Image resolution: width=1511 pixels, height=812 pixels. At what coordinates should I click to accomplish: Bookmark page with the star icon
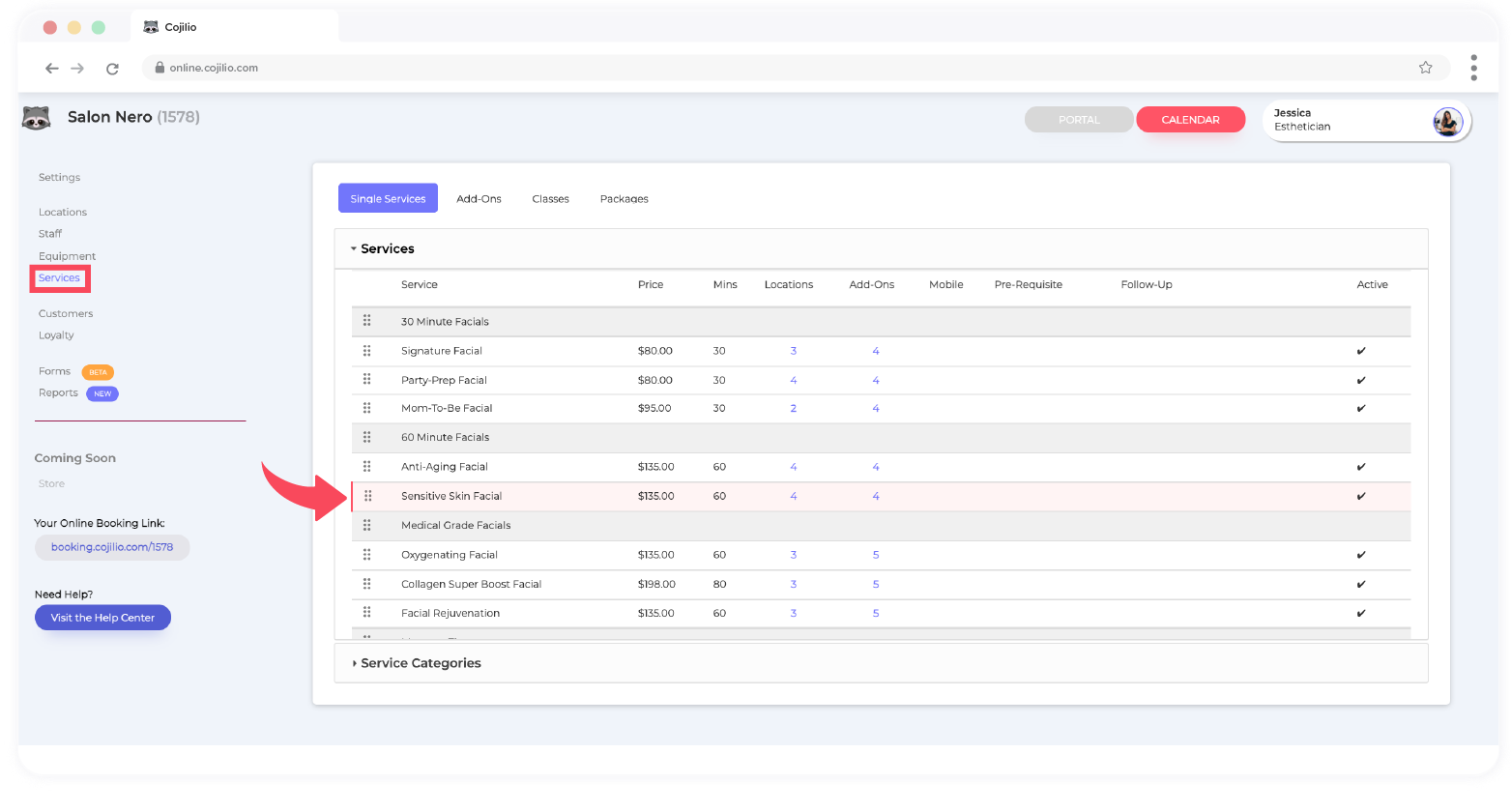1426,68
